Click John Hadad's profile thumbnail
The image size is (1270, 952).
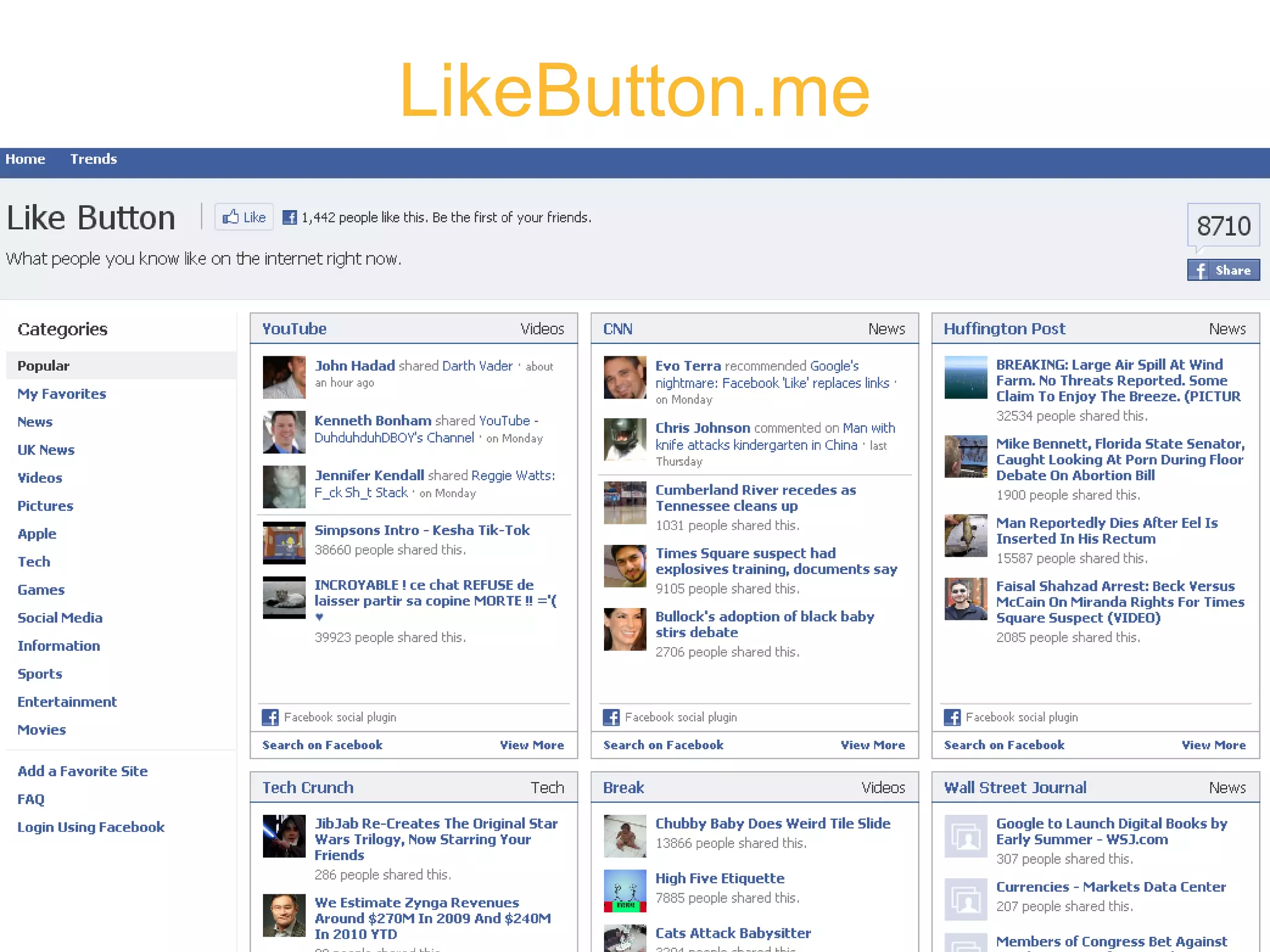click(284, 377)
